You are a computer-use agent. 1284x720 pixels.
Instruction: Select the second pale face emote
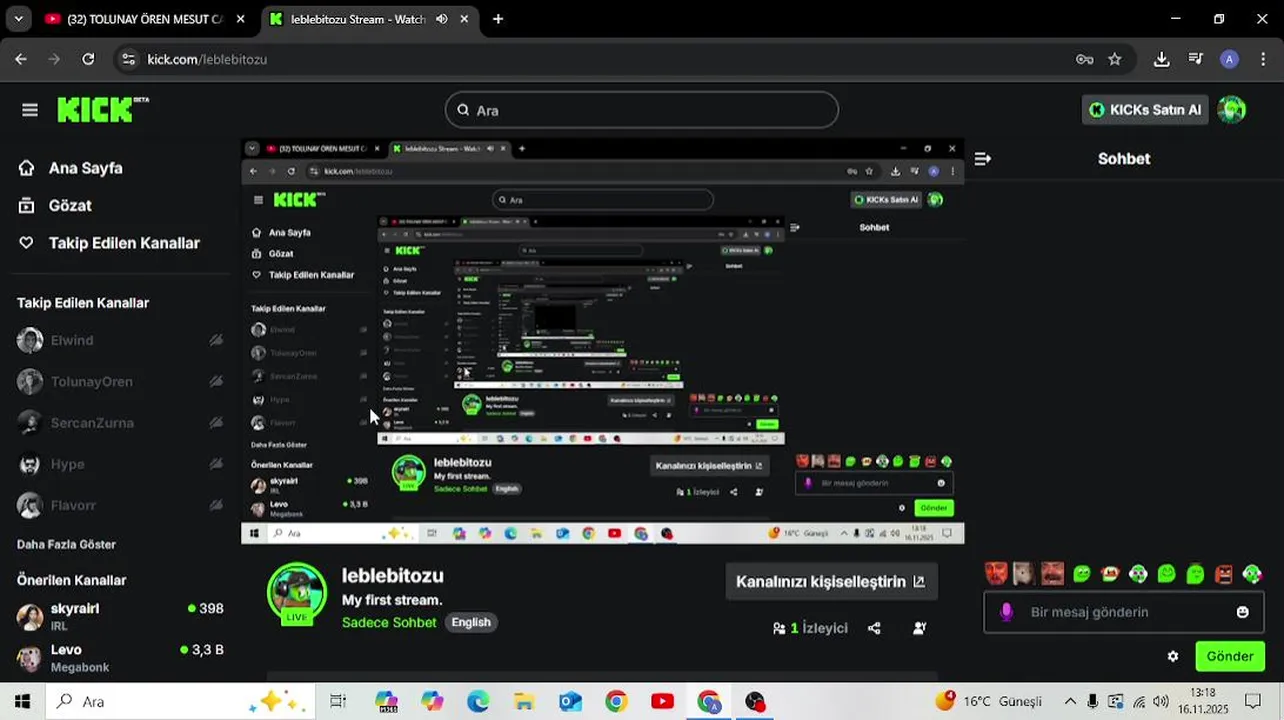(1023, 573)
